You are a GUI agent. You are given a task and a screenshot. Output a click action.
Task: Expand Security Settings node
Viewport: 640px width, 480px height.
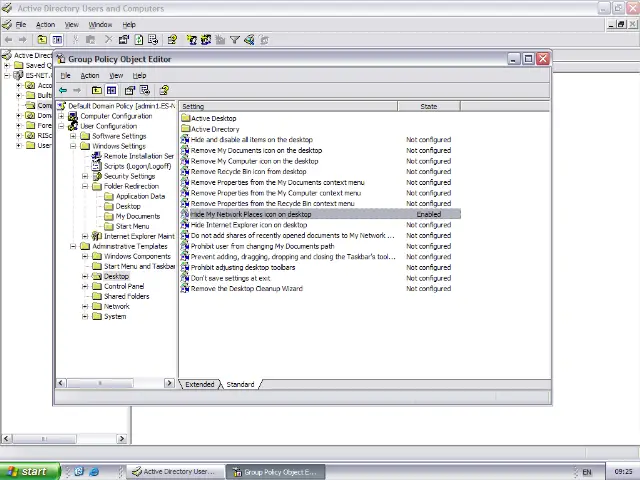tap(85, 176)
